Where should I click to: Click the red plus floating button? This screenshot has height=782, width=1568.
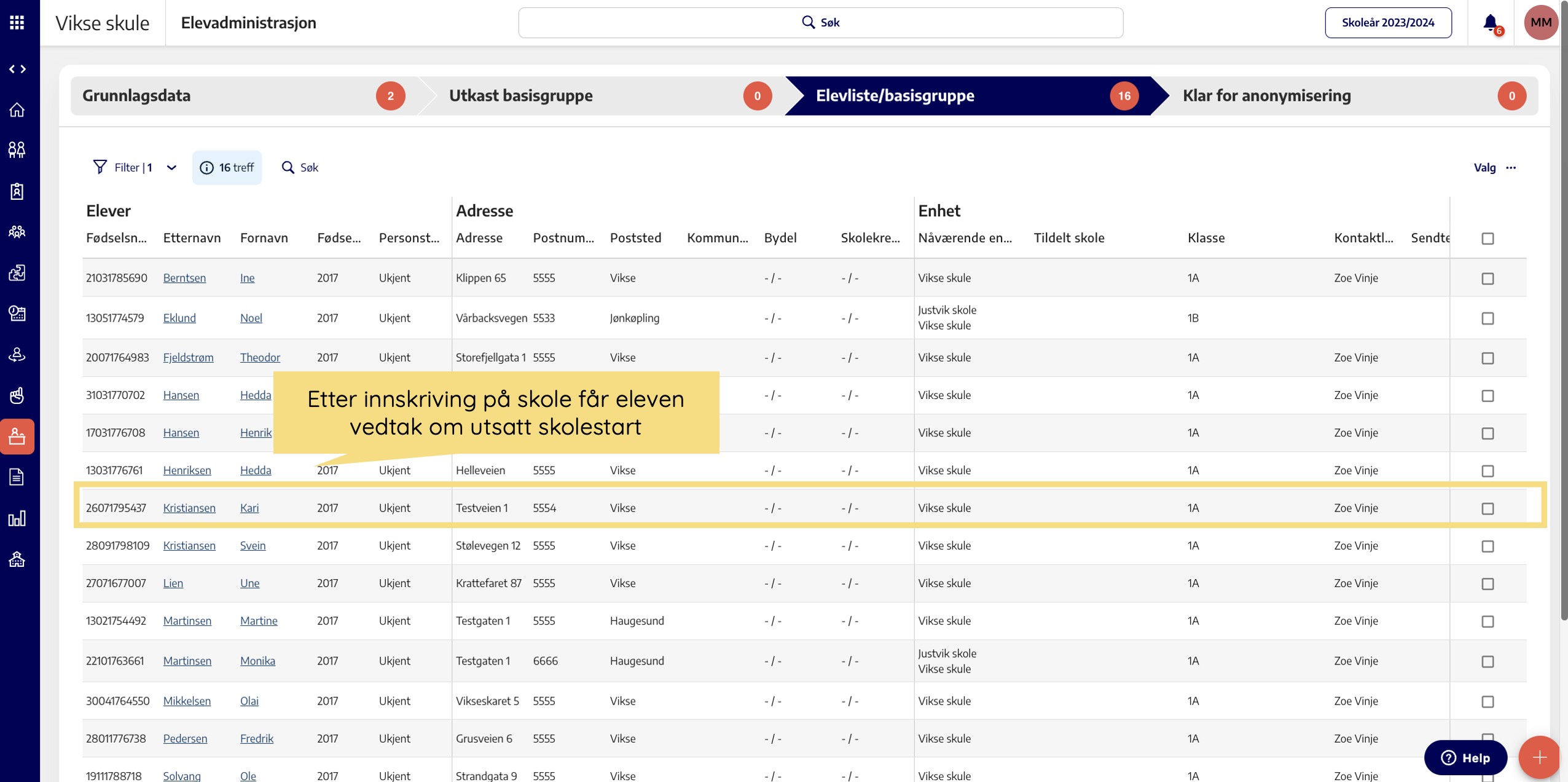pos(1539,757)
